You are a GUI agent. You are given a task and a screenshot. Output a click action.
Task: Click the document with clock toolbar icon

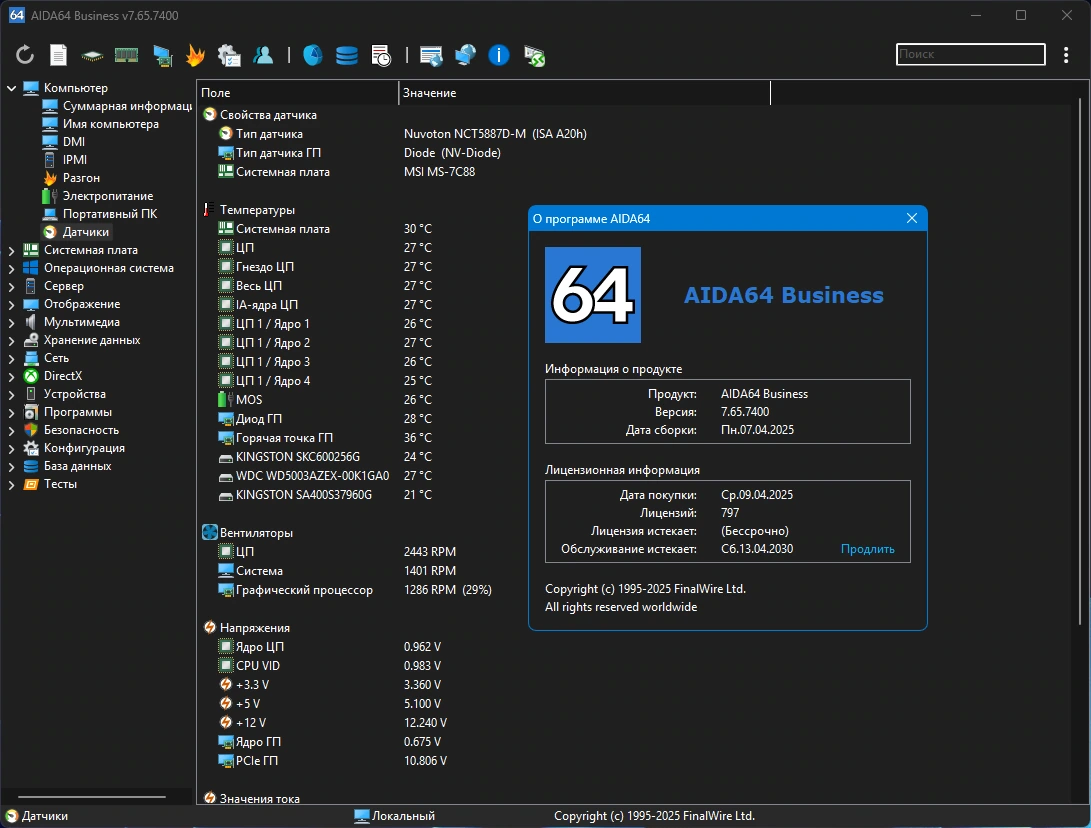[381, 56]
